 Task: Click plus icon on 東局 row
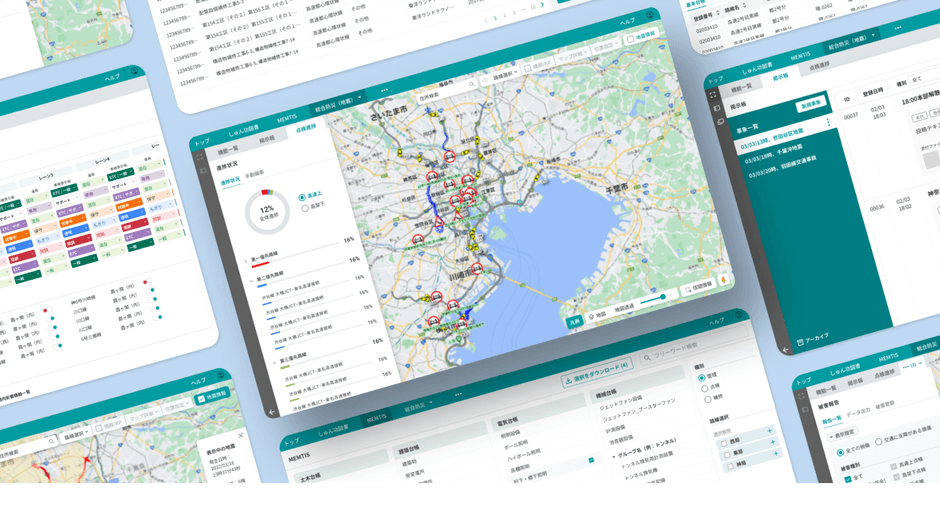coord(773,442)
